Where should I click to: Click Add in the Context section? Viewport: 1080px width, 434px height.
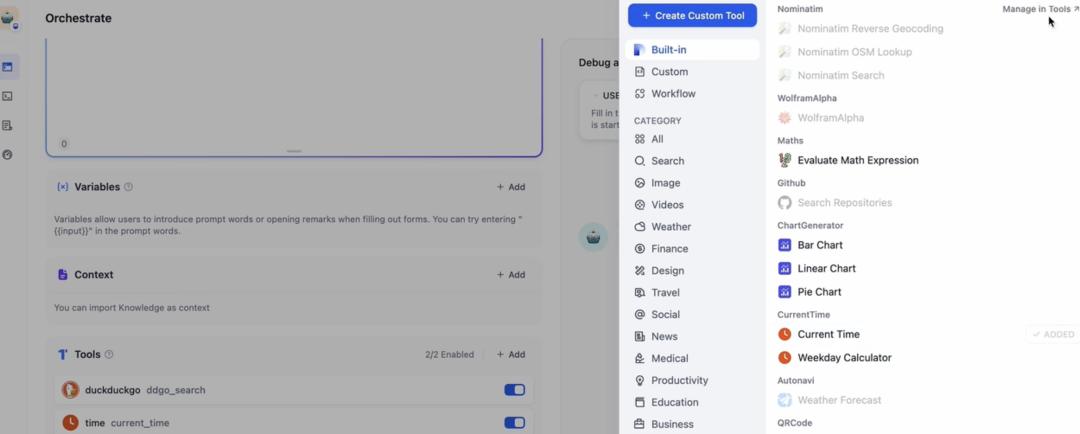(x=511, y=275)
